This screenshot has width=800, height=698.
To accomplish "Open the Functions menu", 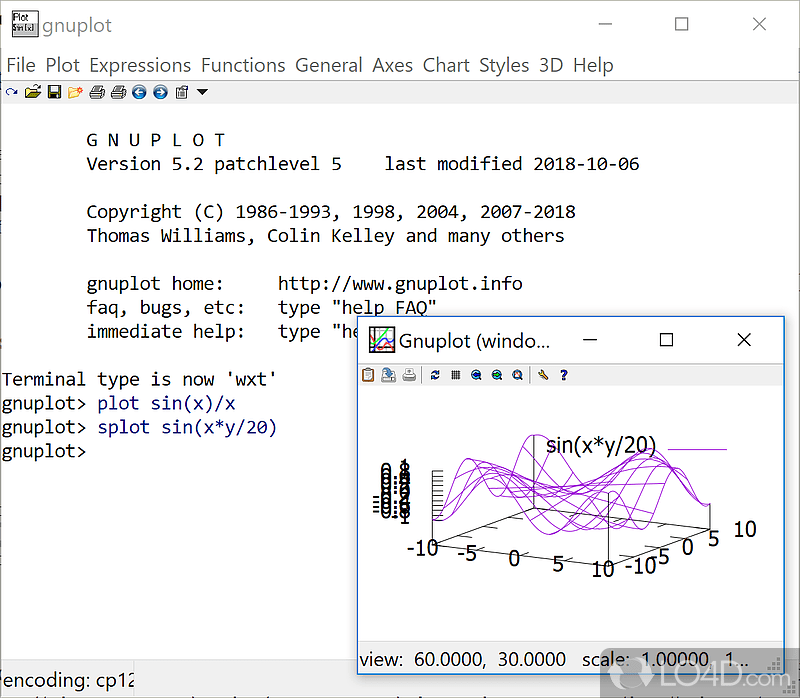I will point(243,65).
